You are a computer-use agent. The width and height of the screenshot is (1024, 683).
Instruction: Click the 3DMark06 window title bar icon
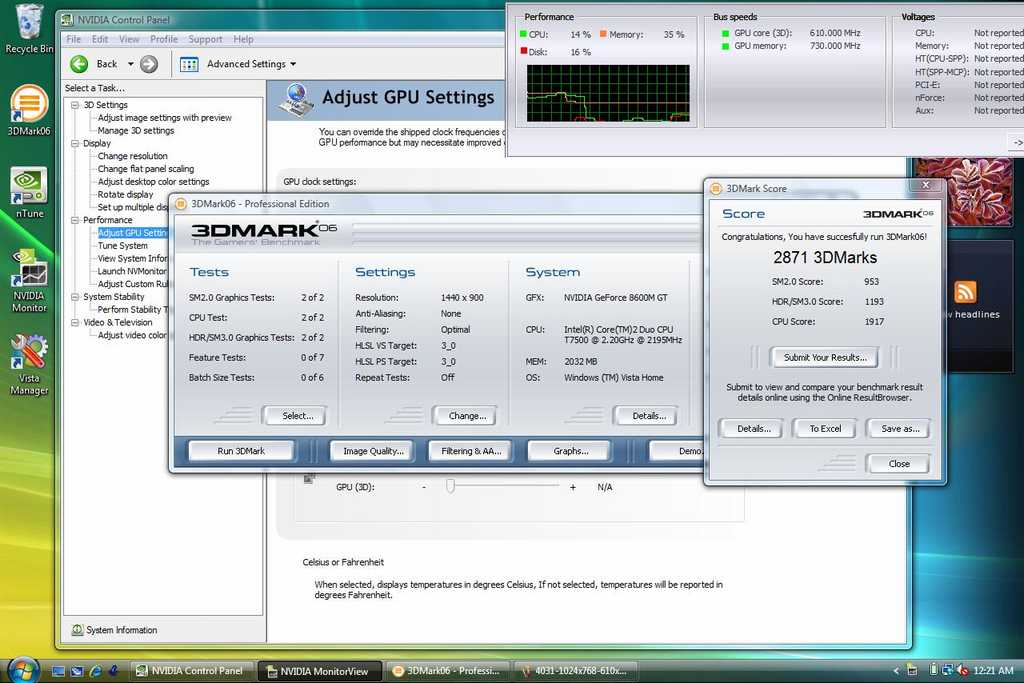[181, 204]
